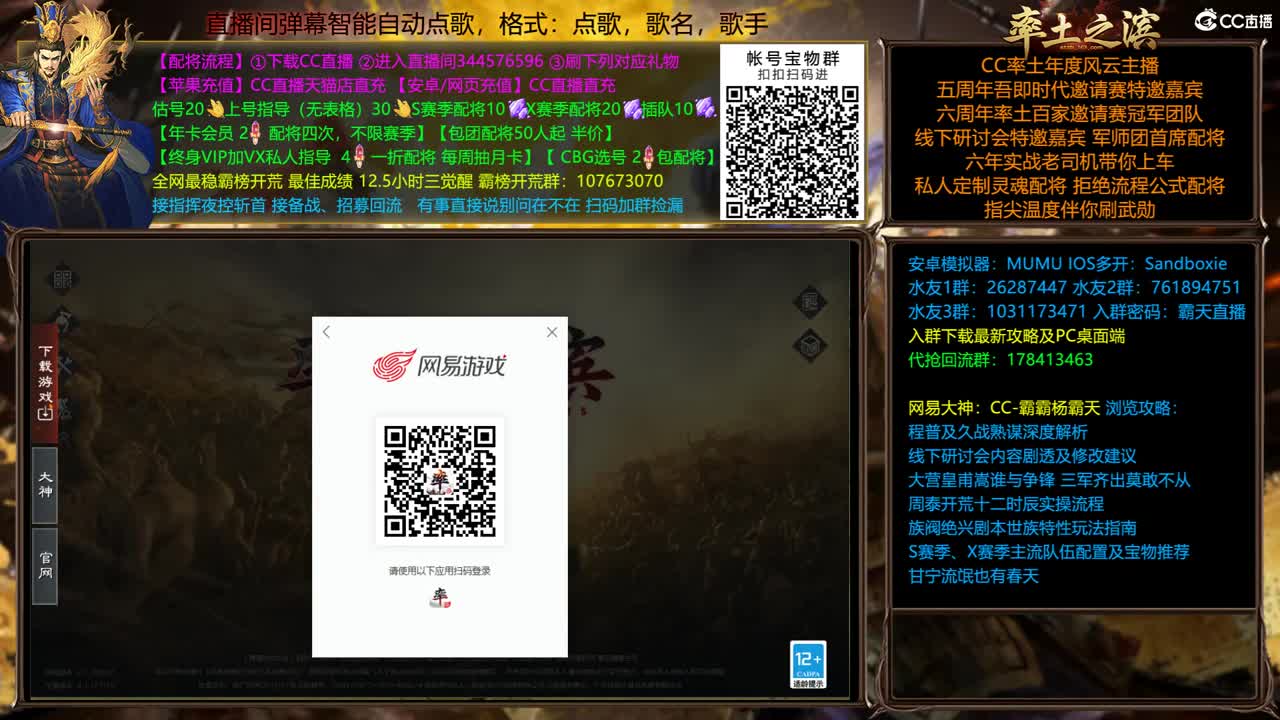
Task: Click the 率土之滨 app icon below the QR code
Action: coord(440,597)
